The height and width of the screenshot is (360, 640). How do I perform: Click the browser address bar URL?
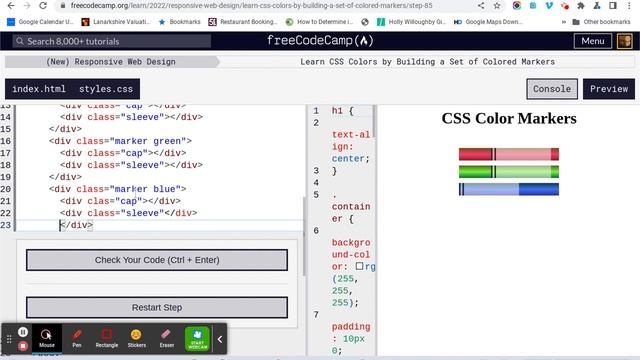coord(251,6)
